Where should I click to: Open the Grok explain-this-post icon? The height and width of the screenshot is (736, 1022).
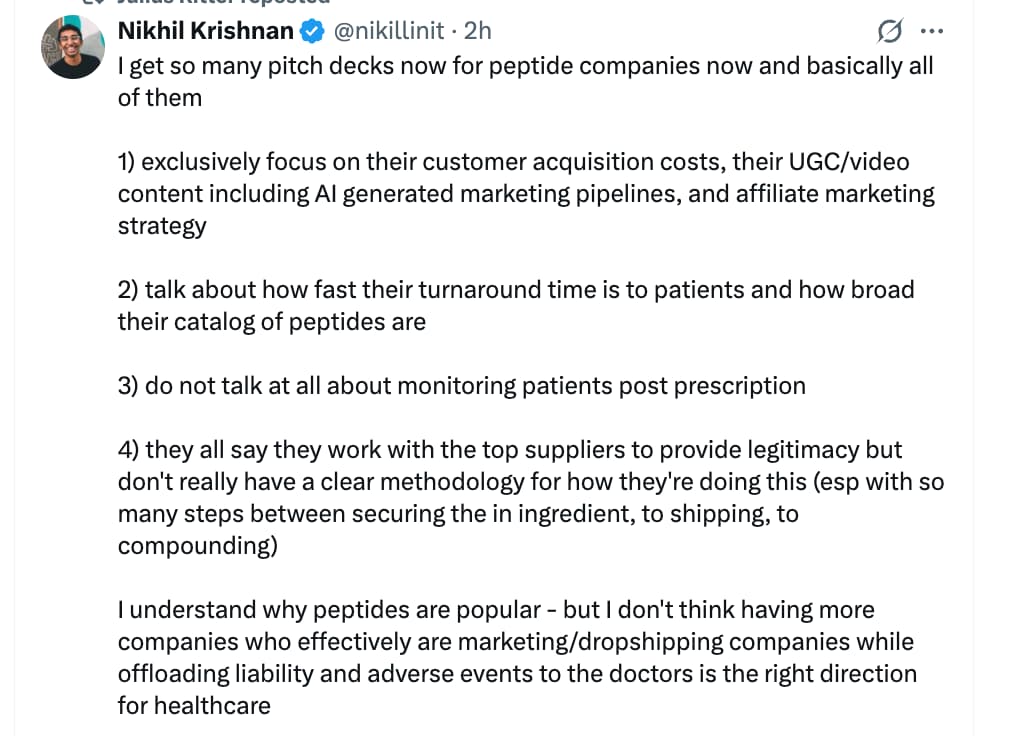pos(887,32)
